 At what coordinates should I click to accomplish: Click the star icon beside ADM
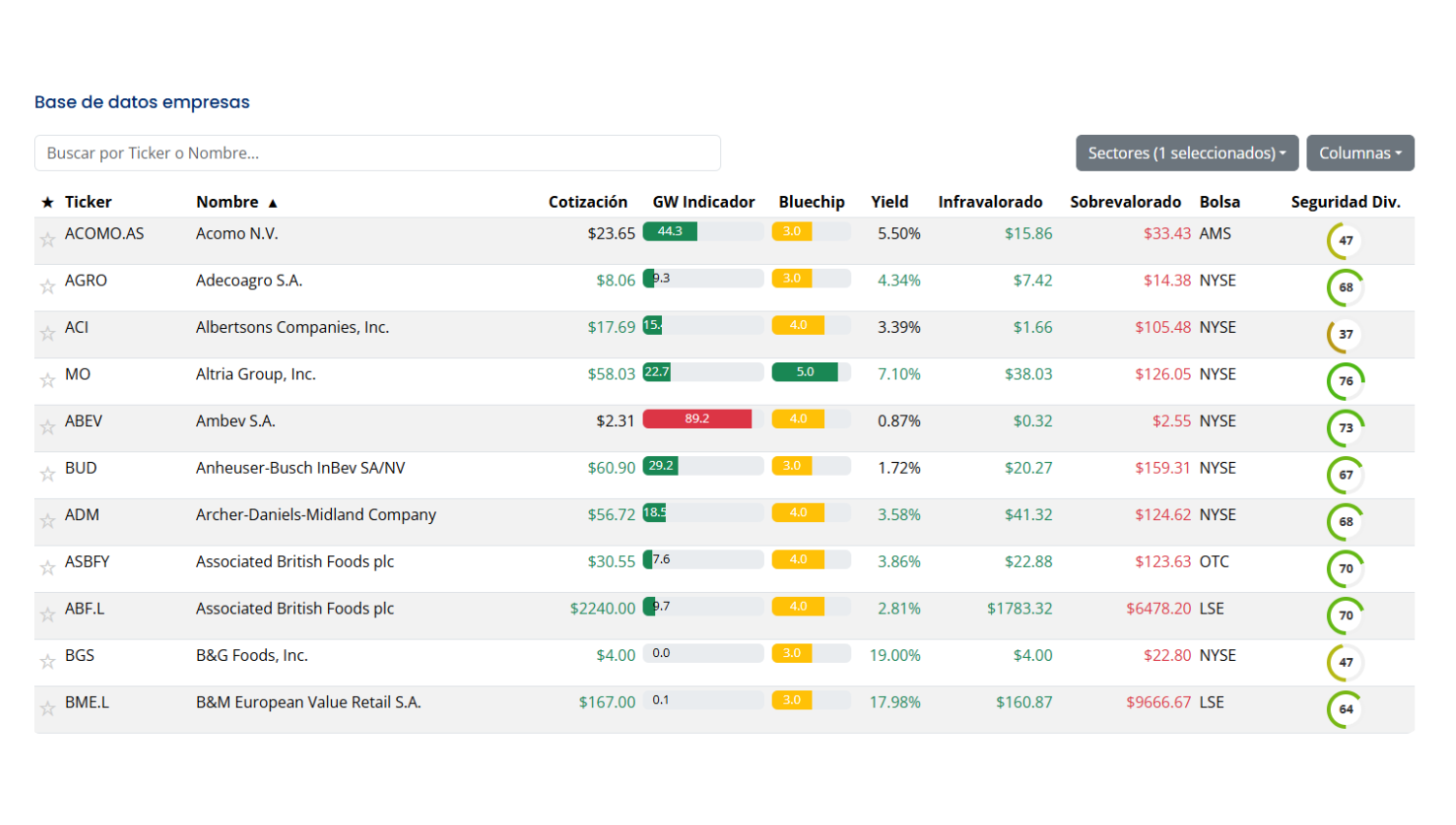click(x=47, y=520)
